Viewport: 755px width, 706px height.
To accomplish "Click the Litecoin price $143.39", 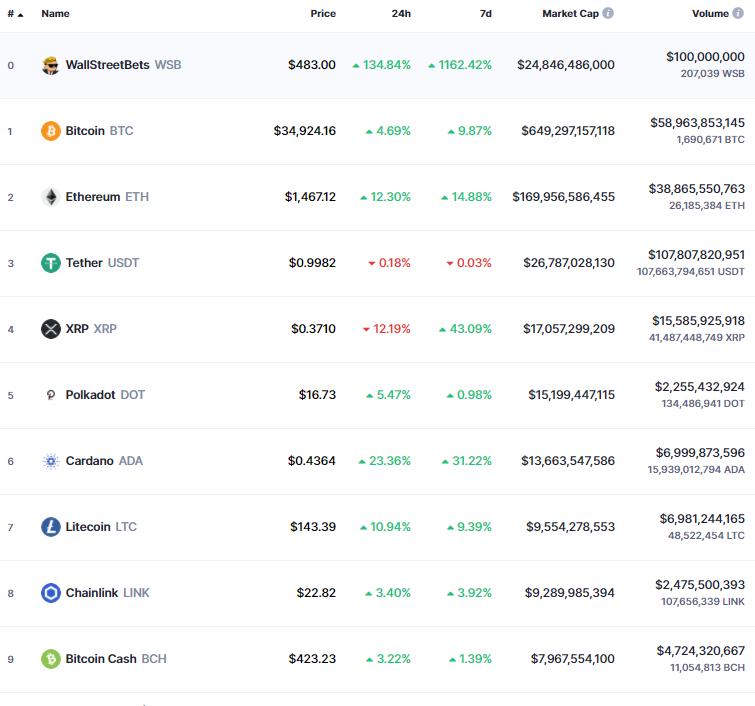I will pyautogui.click(x=313, y=526).
